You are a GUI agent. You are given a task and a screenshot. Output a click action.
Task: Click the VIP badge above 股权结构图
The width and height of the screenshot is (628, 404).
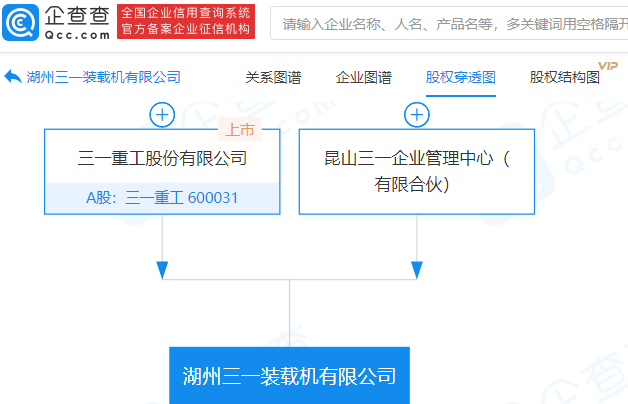[x=608, y=66]
